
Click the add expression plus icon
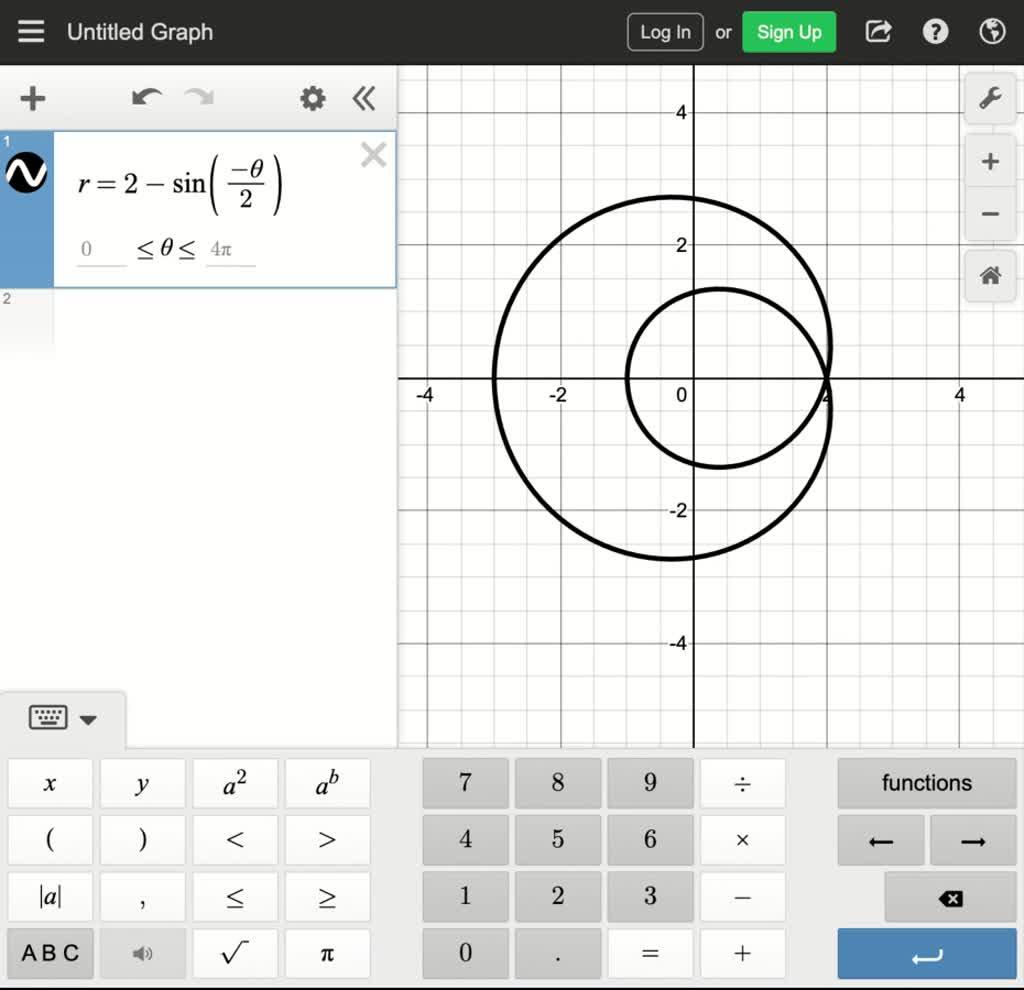(x=33, y=98)
